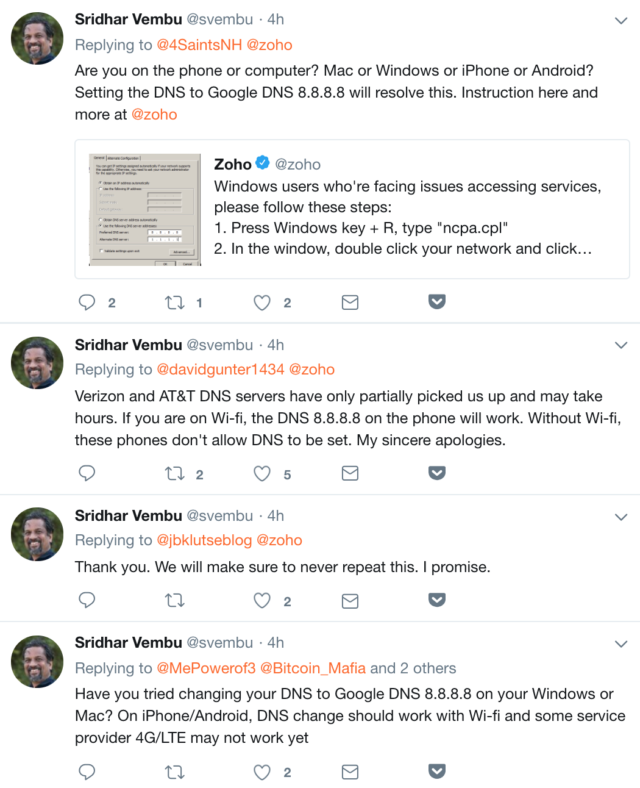
Task: Click the envelope icon on the last tweet
Action: coord(350,772)
